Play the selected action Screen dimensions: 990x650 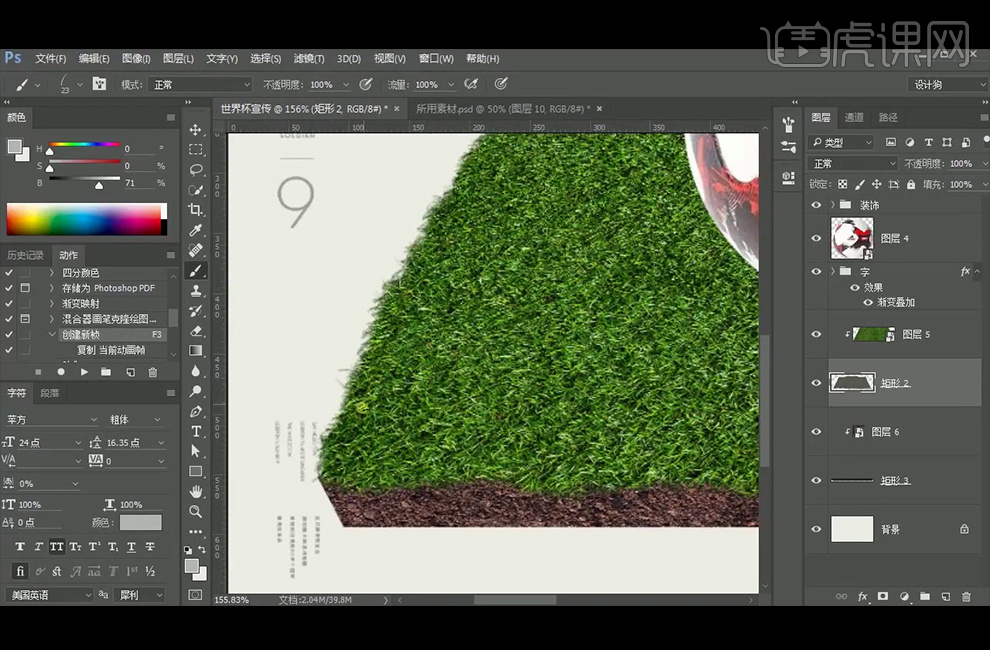pos(83,372)
